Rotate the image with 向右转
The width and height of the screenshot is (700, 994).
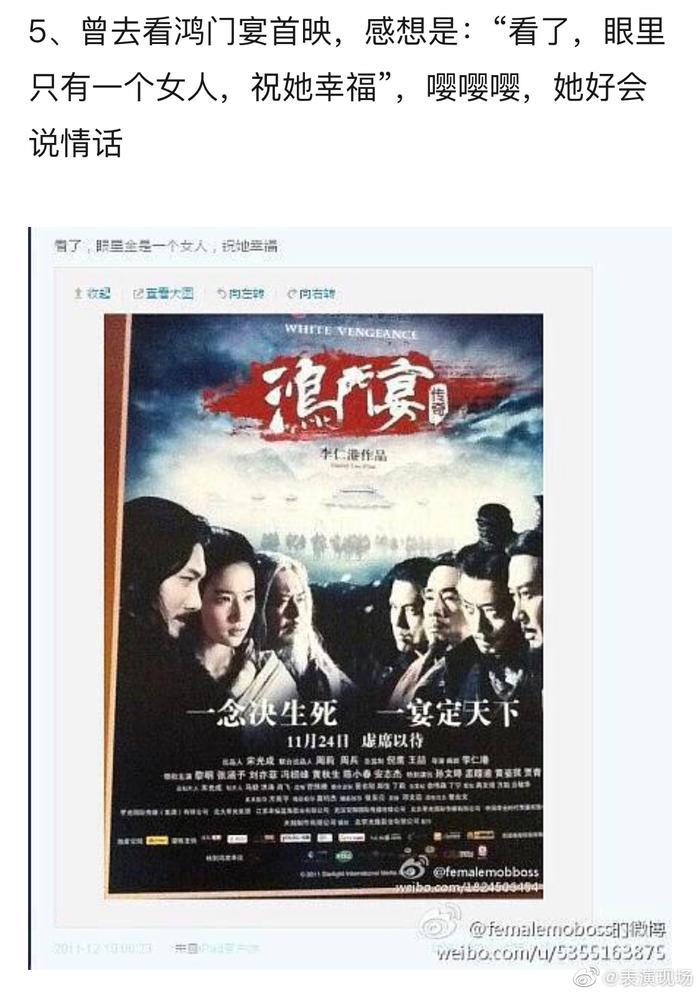[x=317, y=294]
